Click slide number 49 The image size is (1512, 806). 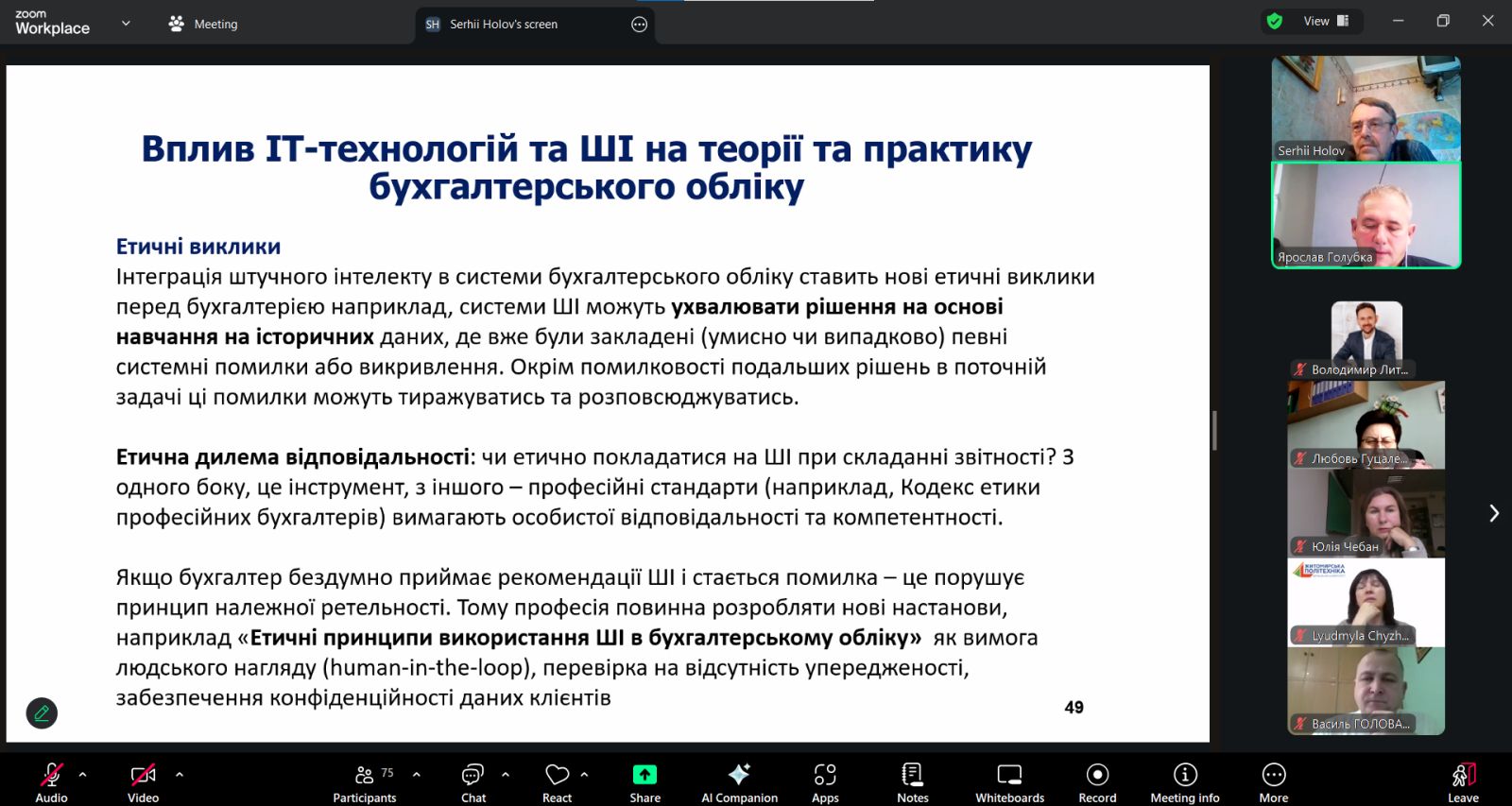point(1074,708)
